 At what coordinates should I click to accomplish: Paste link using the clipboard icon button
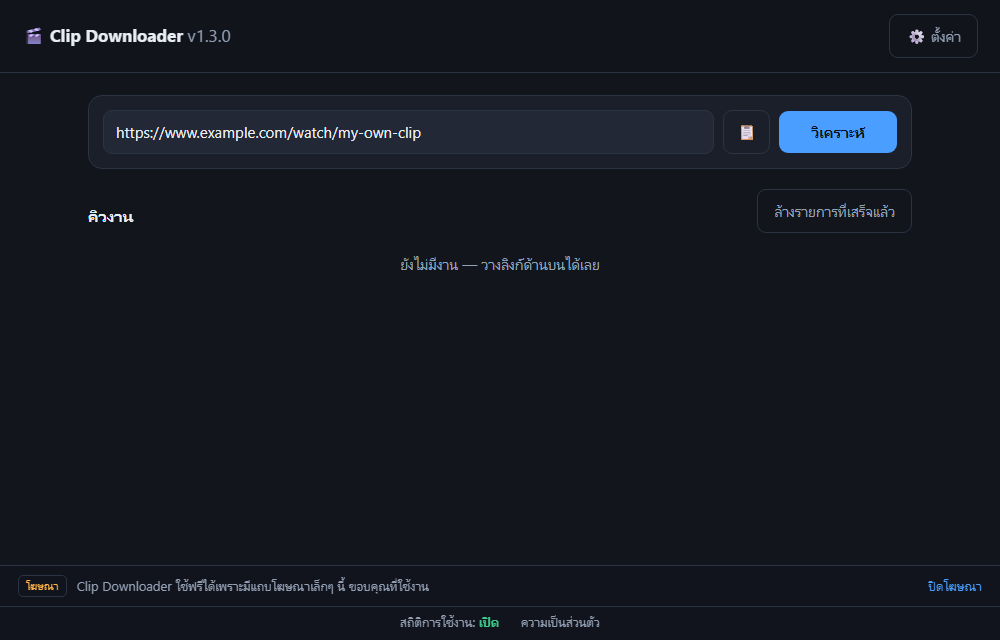pyautogui.click(x=746, y=133)
